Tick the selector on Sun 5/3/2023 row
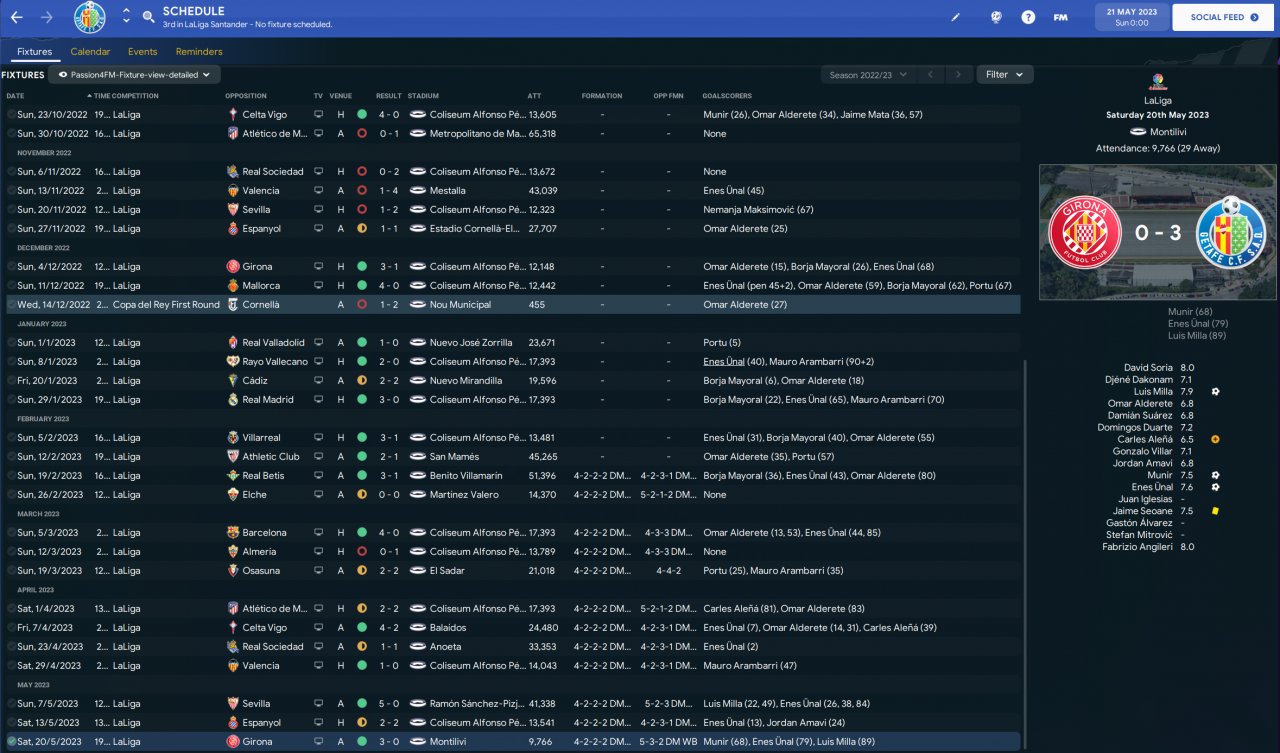 pyautogui.click(x=11, y=533)
